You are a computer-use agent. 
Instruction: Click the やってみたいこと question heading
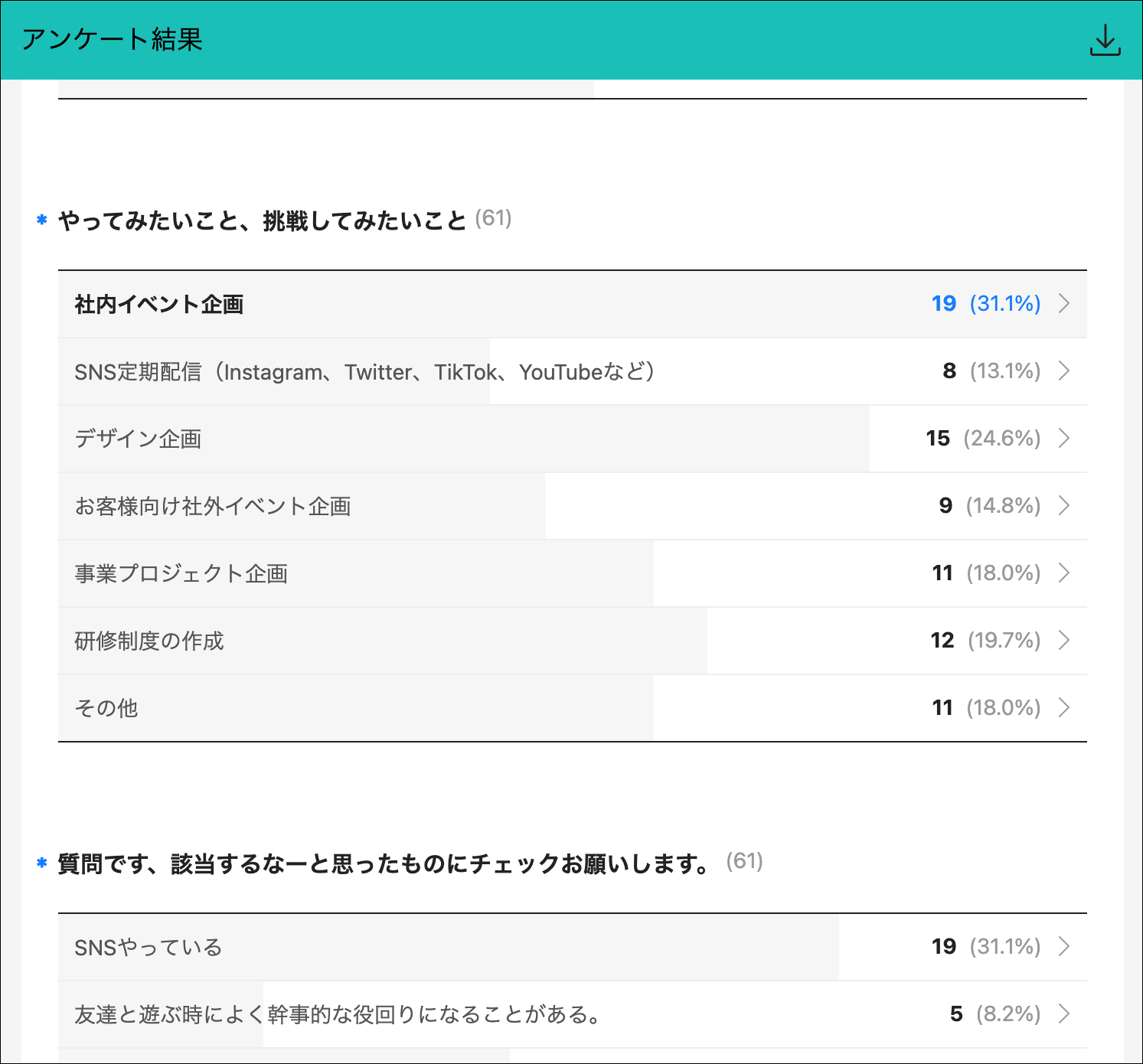click(262, 221)
